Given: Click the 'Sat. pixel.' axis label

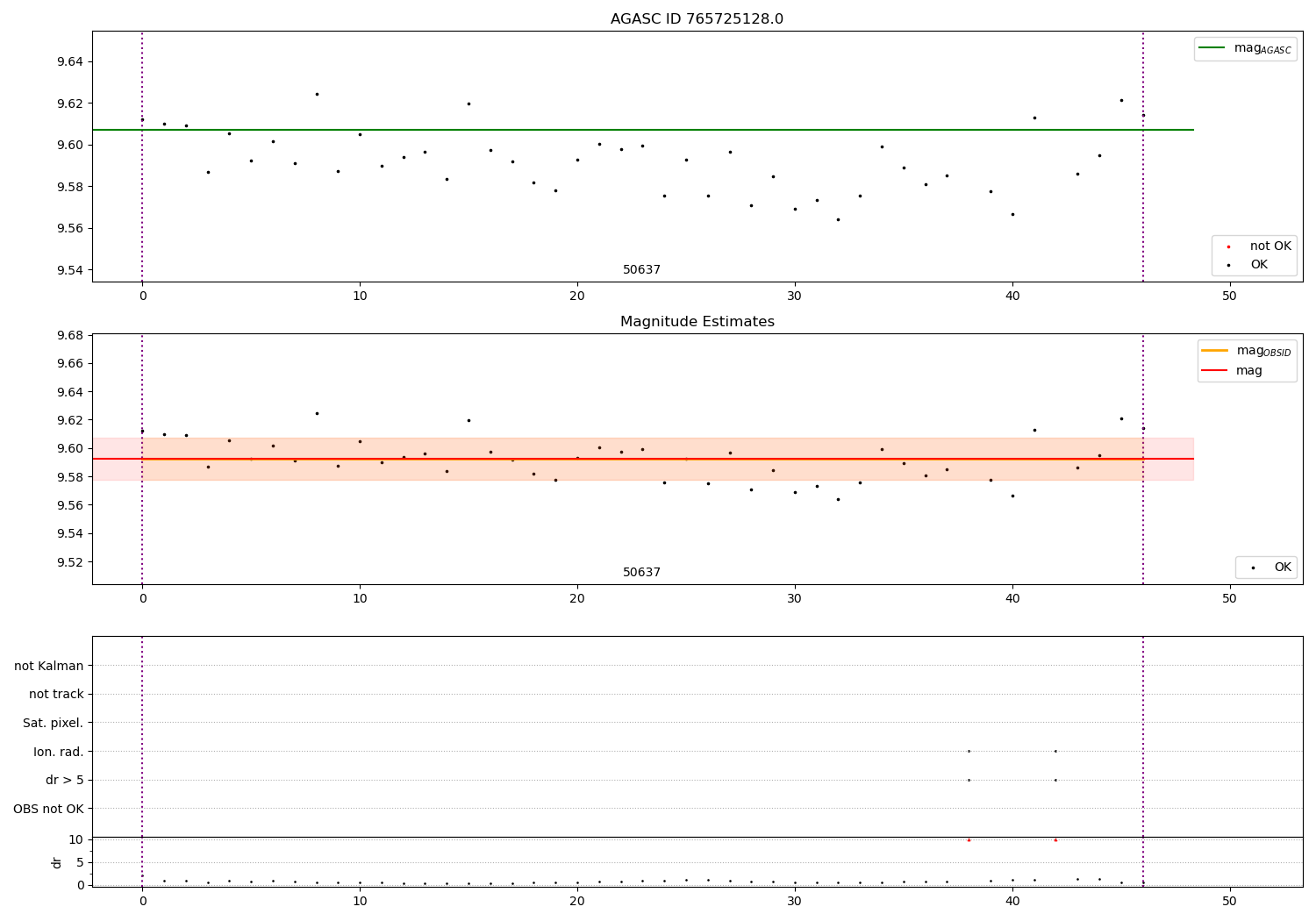Looking at the screenshot, I should click(54, 723).
